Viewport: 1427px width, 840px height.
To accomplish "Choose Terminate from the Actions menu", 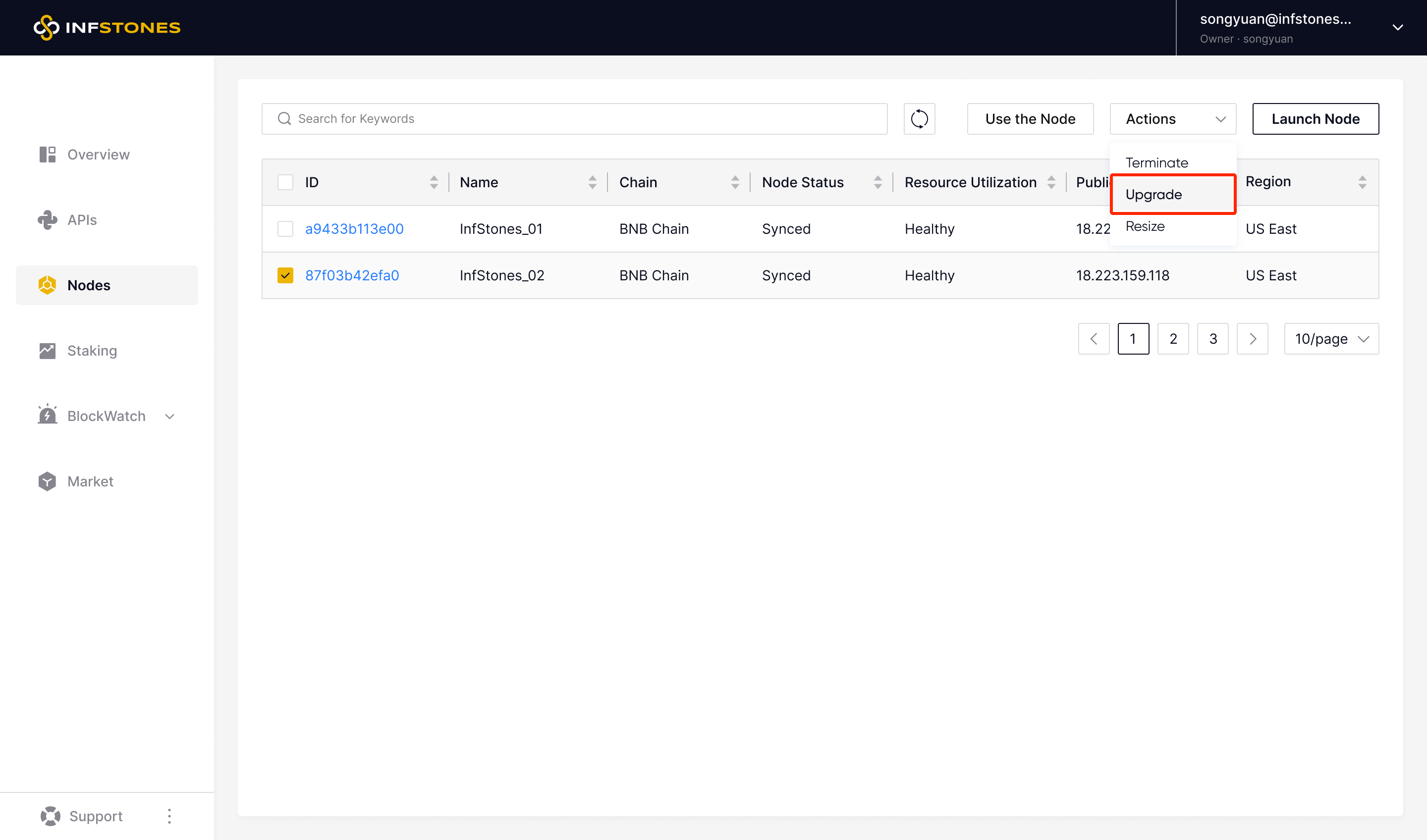I will pyautogui.click(x=1156, y=163).
